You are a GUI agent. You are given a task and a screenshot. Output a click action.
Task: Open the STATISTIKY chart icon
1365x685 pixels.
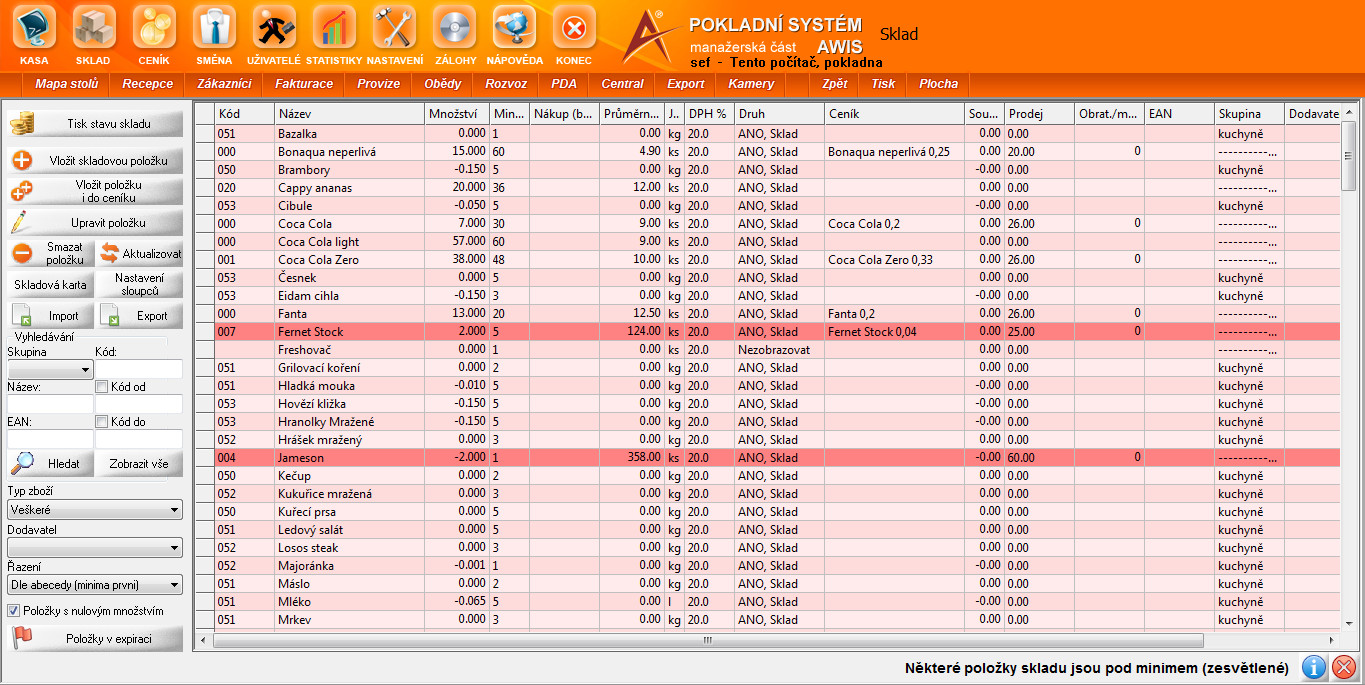click(x=334, y=27)
